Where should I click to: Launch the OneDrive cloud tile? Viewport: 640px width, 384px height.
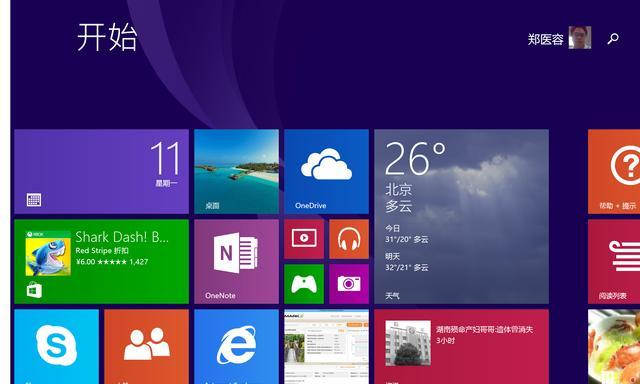tap(326, 171)
